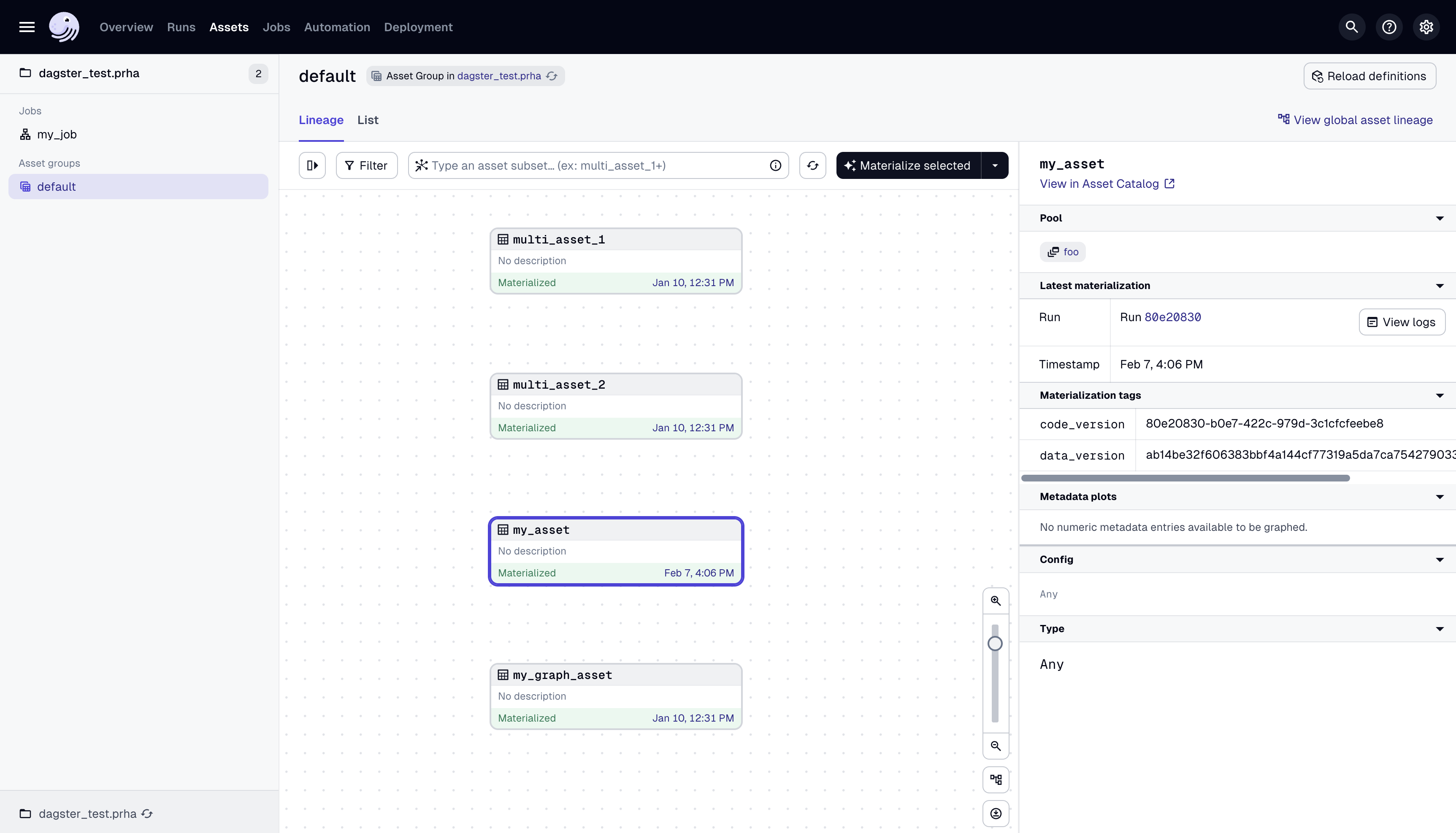Toggle the left sidebar panel icon
The height and width of the screenshot is (833, 1456).
click(312, 165)
